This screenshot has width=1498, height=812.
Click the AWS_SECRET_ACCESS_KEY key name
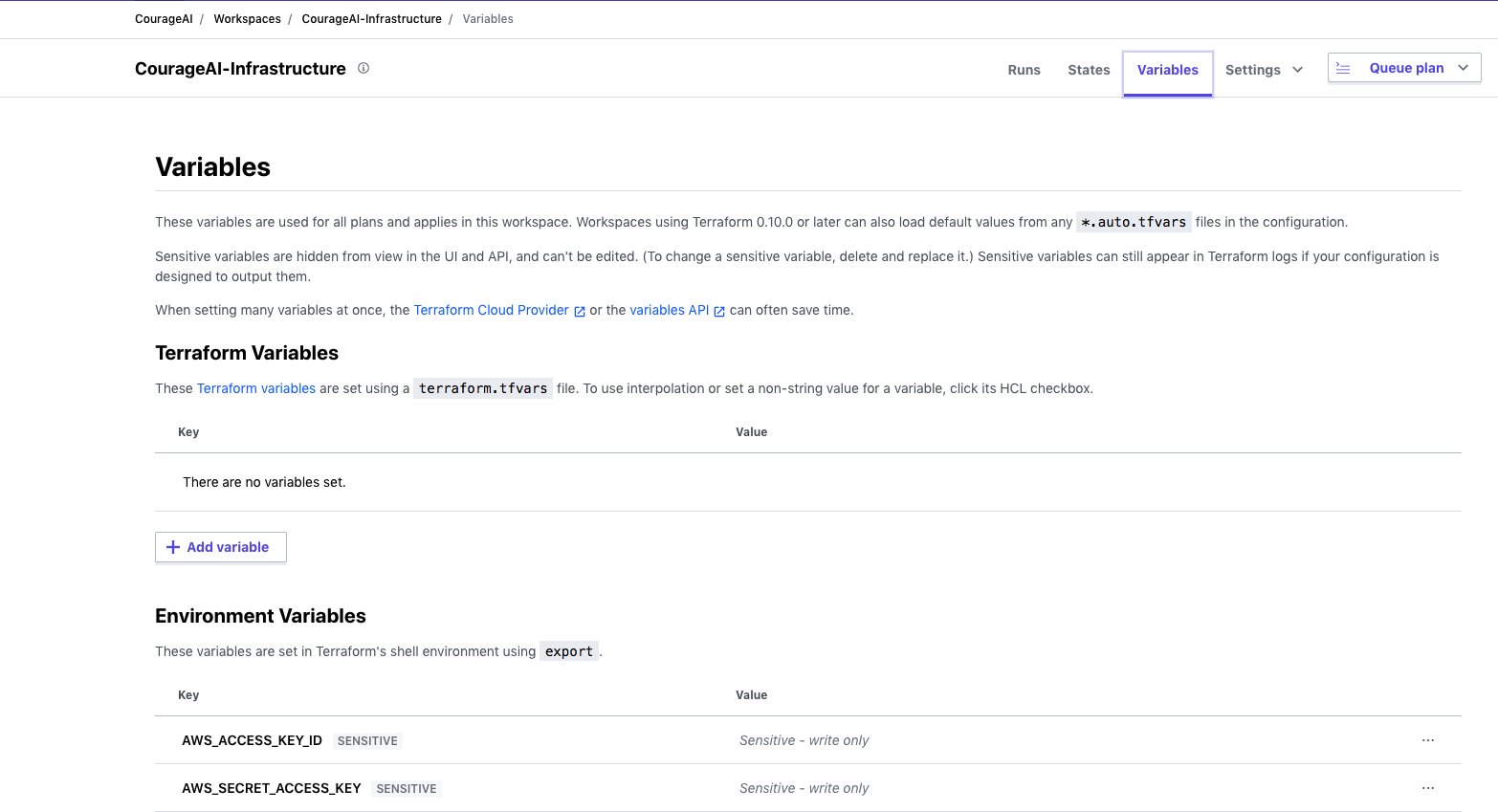272,788
